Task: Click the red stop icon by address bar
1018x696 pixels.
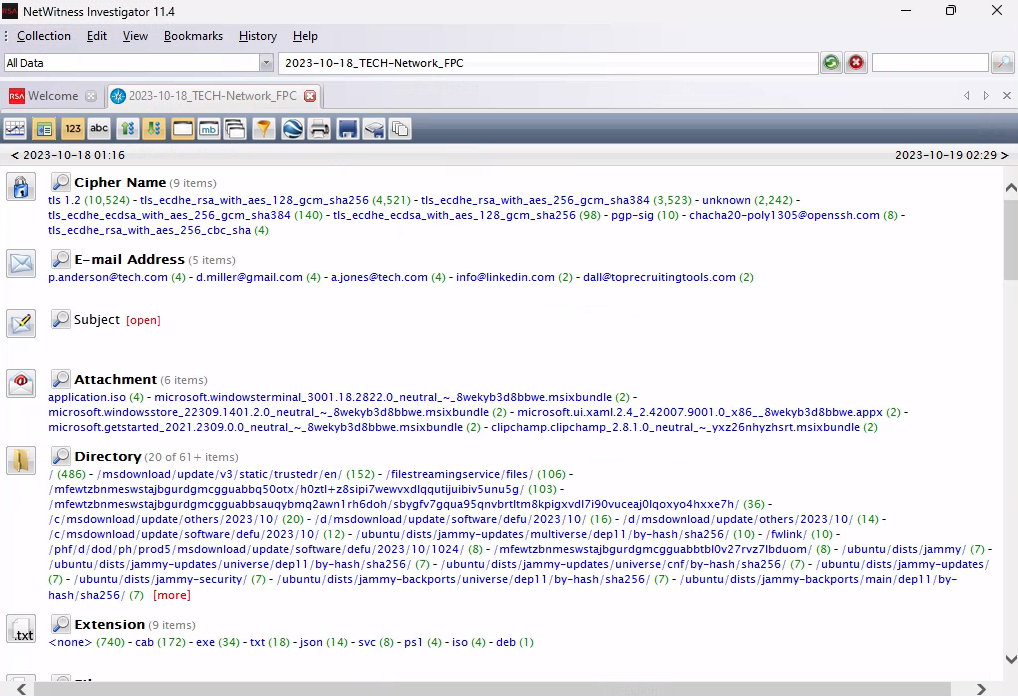Action: [x=856, y=63]
